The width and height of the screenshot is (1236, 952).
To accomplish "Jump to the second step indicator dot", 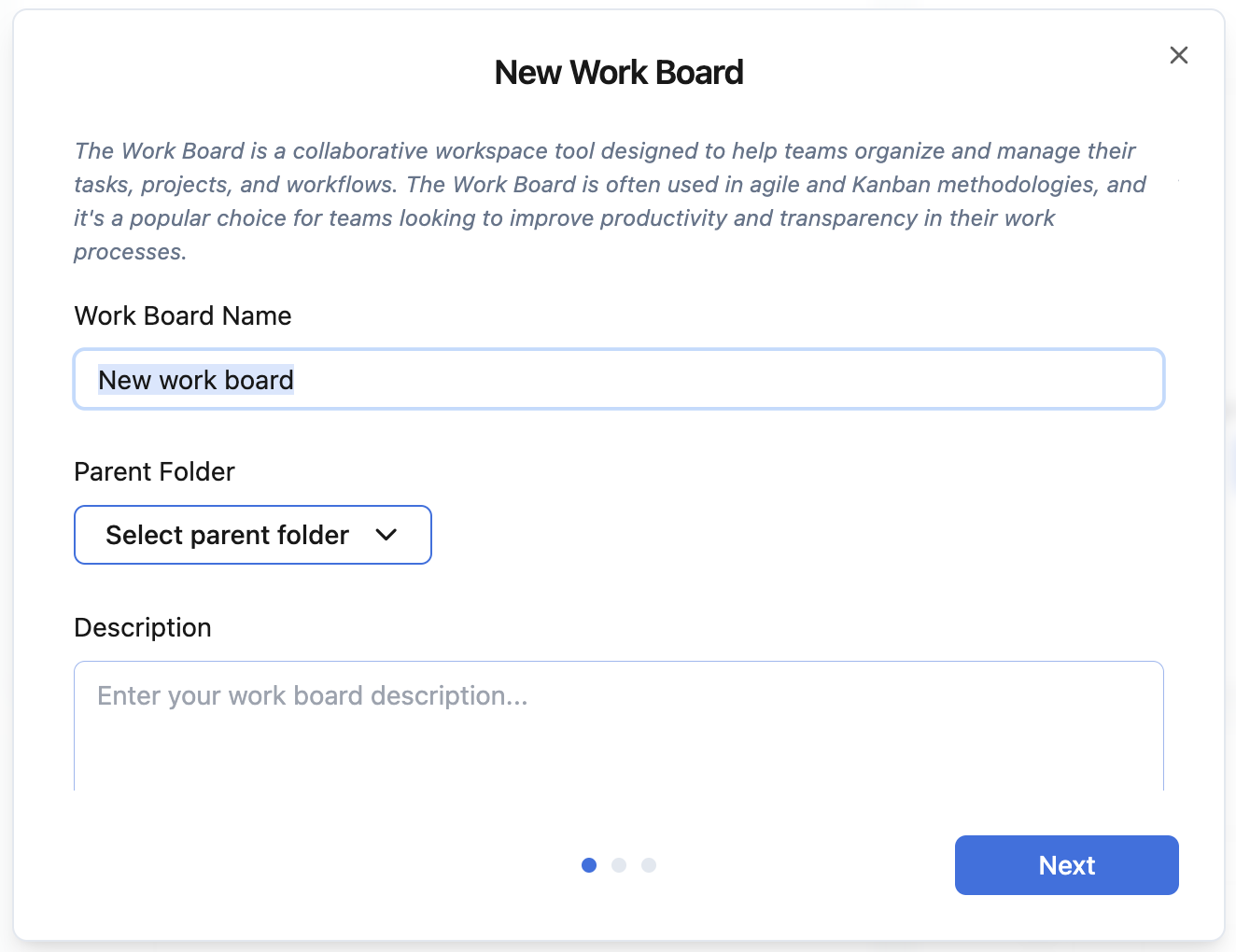I will (x=619, y=865).
